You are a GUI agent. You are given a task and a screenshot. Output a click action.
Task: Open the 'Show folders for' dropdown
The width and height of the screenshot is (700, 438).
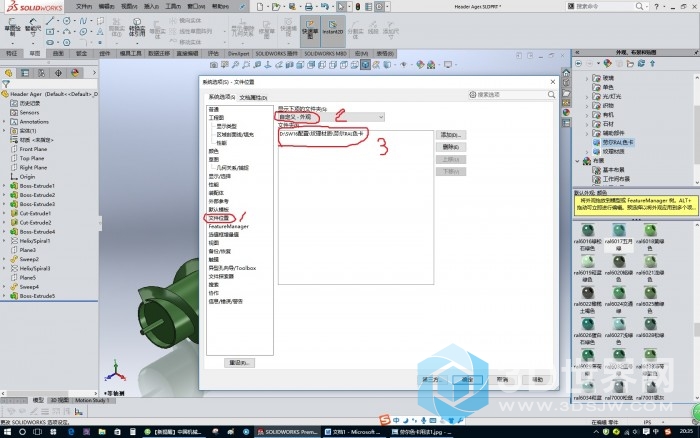pos(329,118)
